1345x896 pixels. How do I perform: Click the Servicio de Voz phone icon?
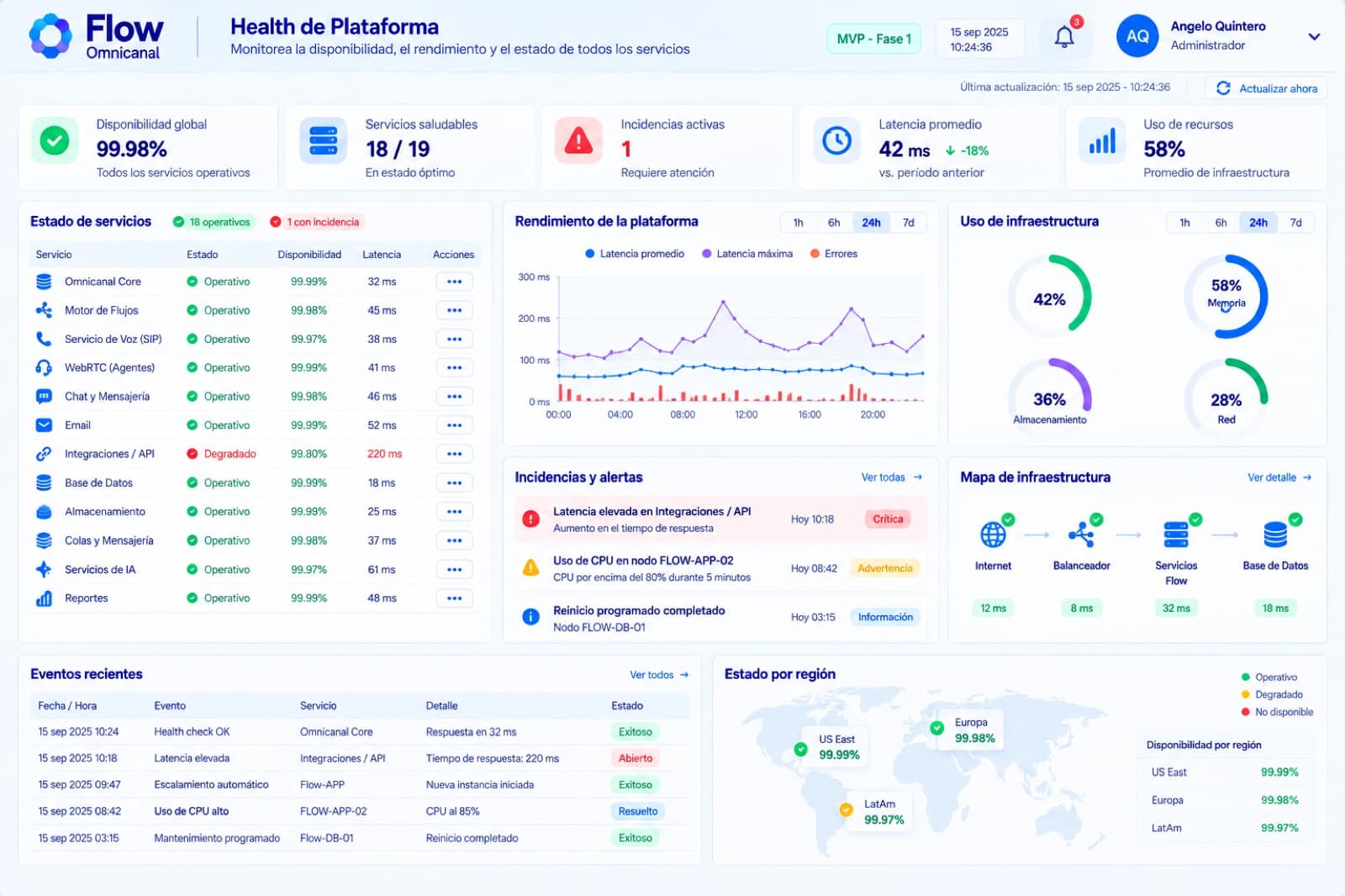click(44, 339)
